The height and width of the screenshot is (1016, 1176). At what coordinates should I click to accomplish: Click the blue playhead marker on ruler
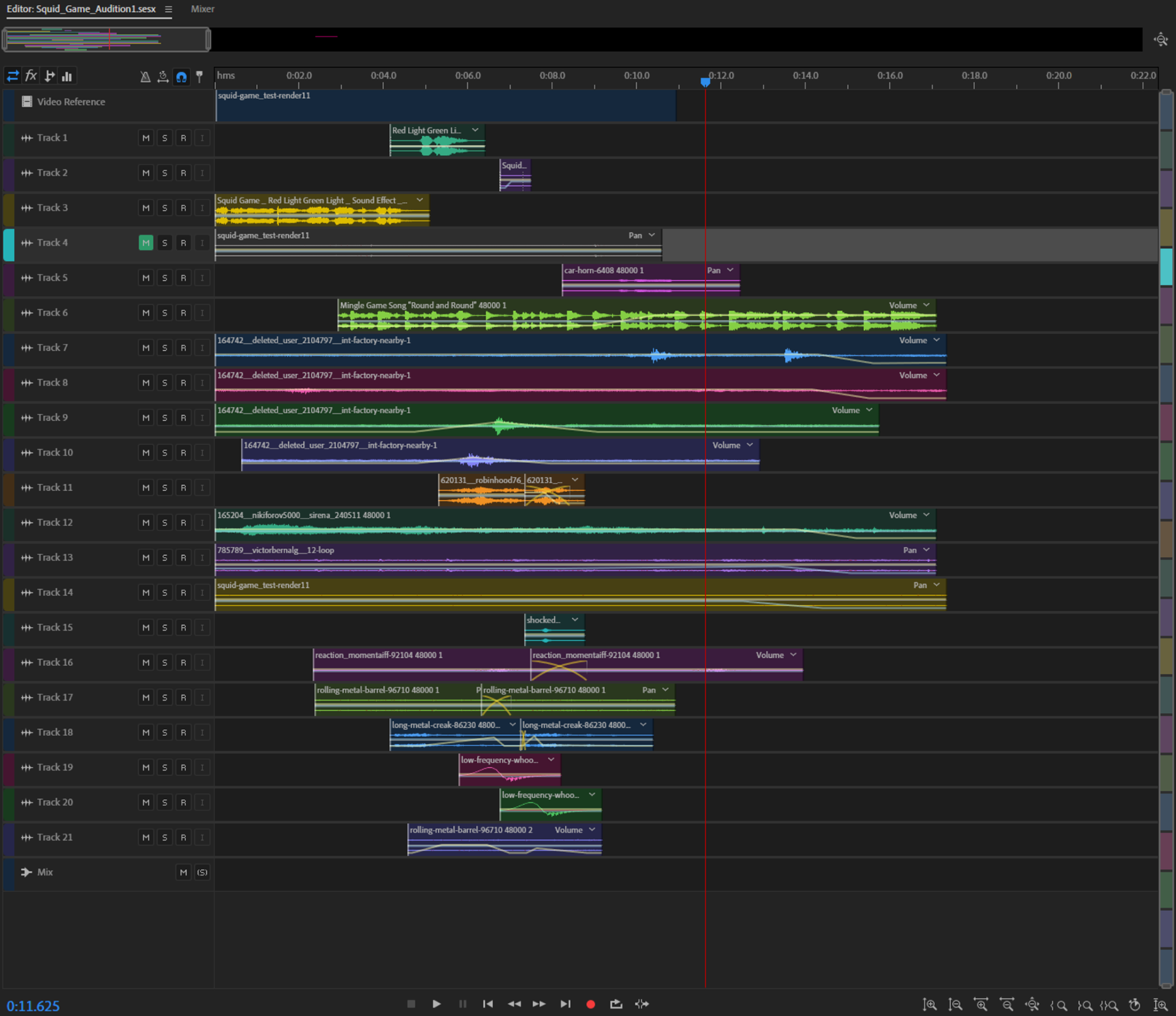[705, 82]
